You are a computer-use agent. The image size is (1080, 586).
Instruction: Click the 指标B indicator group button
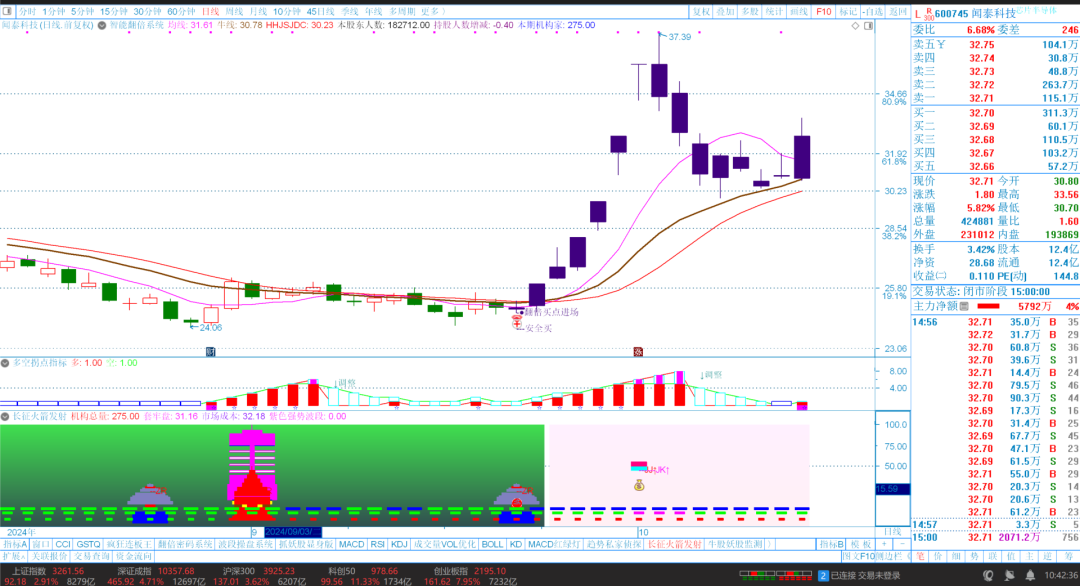pyautogui.click(x=831, y=544)
